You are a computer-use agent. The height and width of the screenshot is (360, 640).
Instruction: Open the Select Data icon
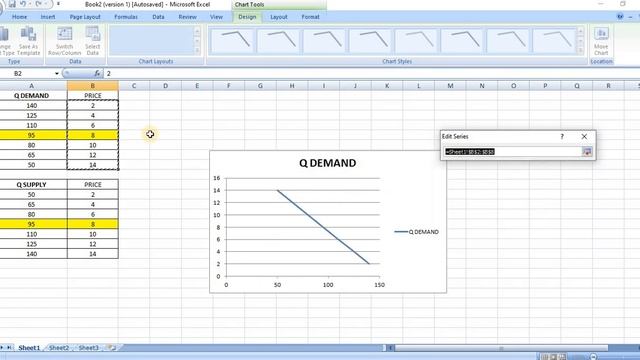93,41
